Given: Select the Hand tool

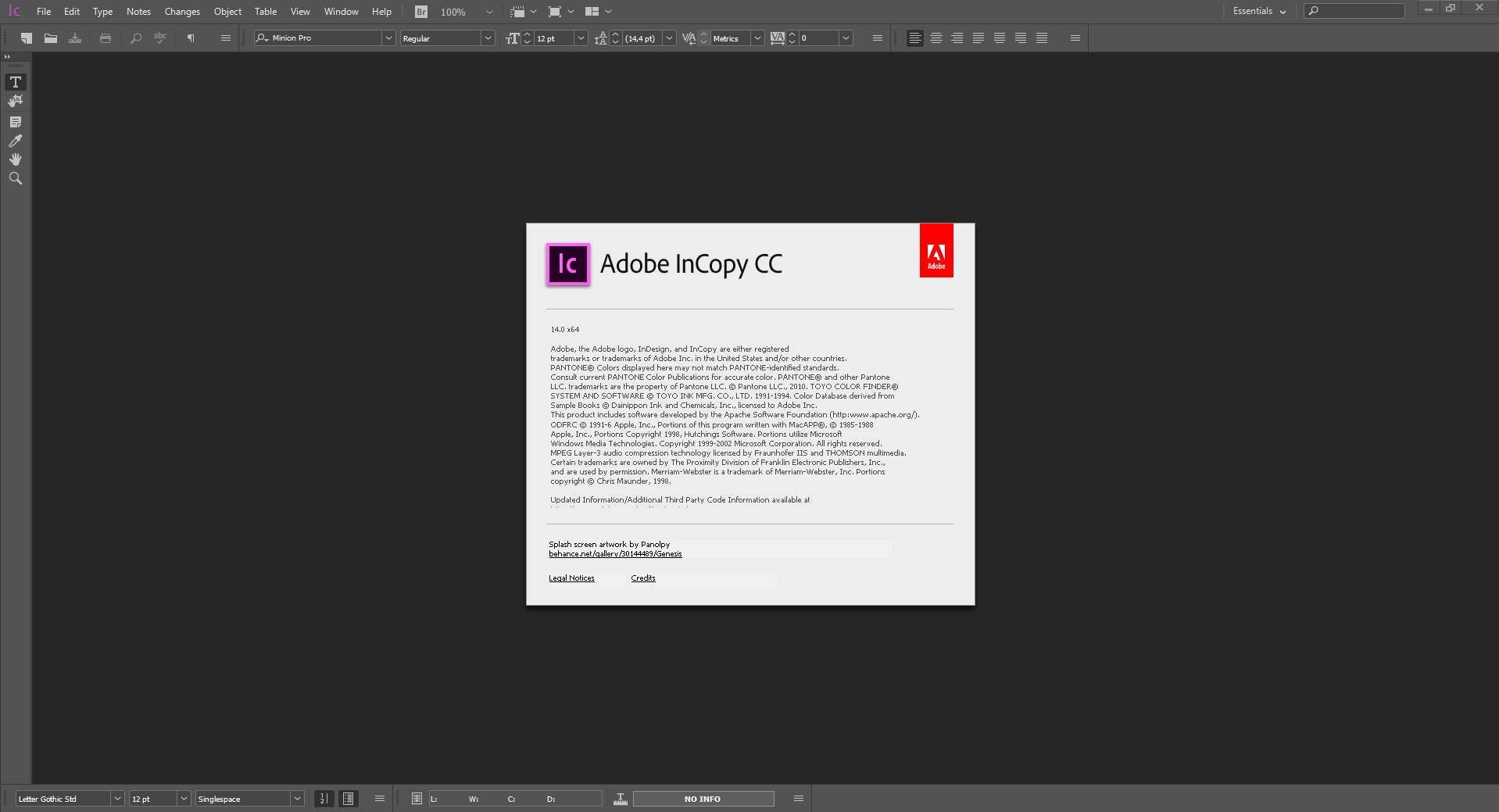Looking at the screenshot, I should [16, 159].
